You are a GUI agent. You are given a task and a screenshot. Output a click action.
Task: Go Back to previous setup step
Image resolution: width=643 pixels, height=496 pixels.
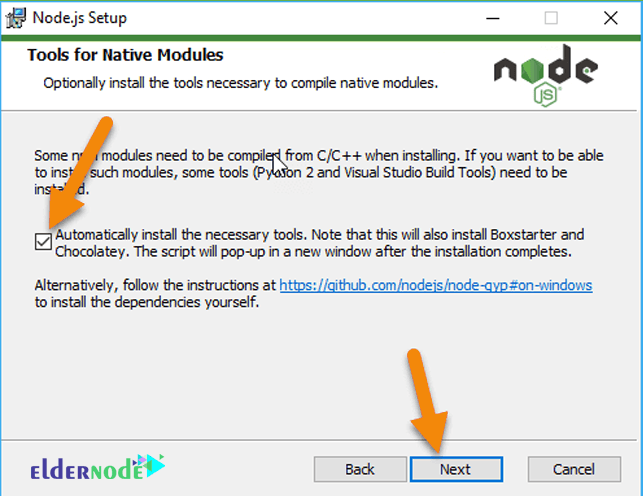[360, 469]
